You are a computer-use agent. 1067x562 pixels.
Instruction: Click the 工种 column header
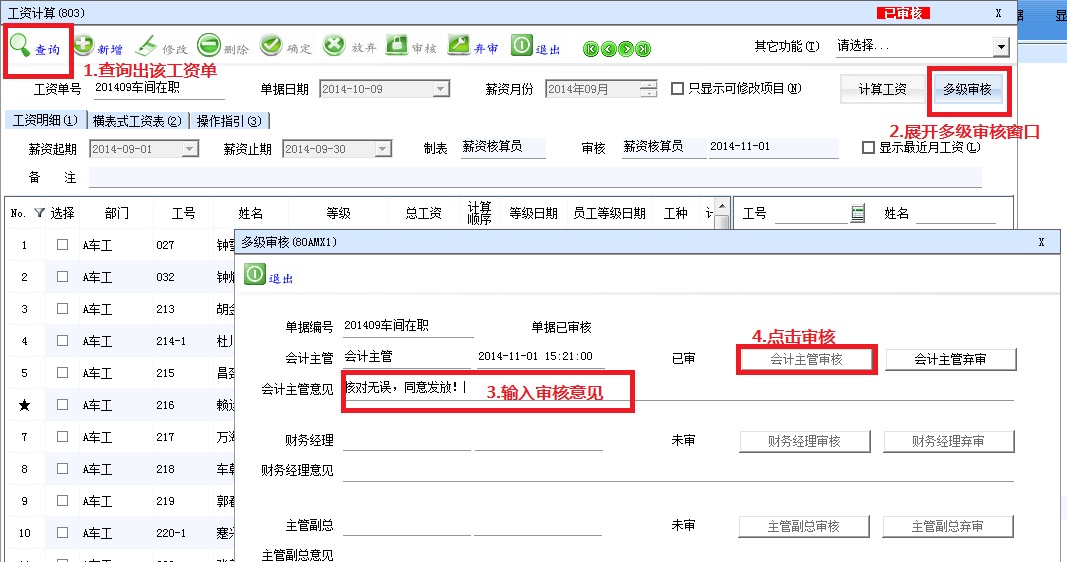coord(676,213)
